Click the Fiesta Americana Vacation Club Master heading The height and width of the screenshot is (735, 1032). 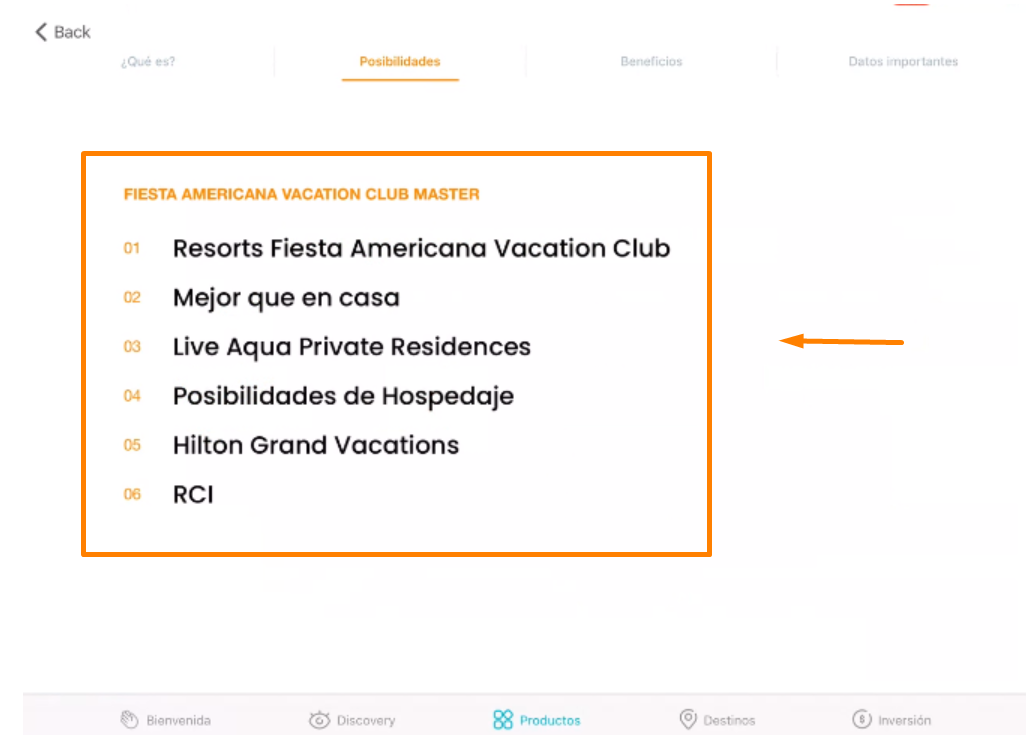(x=301, y=194)
